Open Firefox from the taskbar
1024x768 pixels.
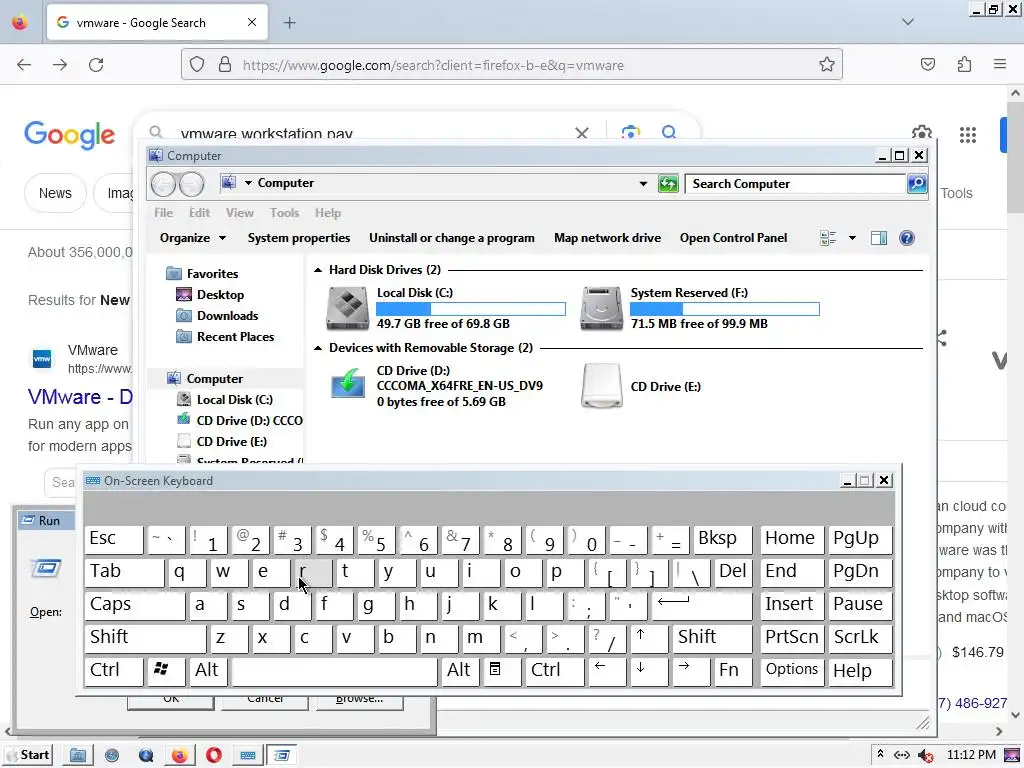[x=180, y=756]
